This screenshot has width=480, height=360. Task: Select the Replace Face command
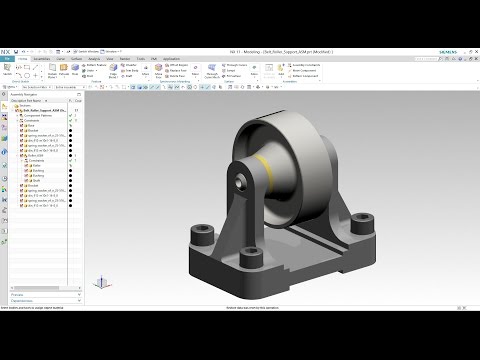pos(176,71)
